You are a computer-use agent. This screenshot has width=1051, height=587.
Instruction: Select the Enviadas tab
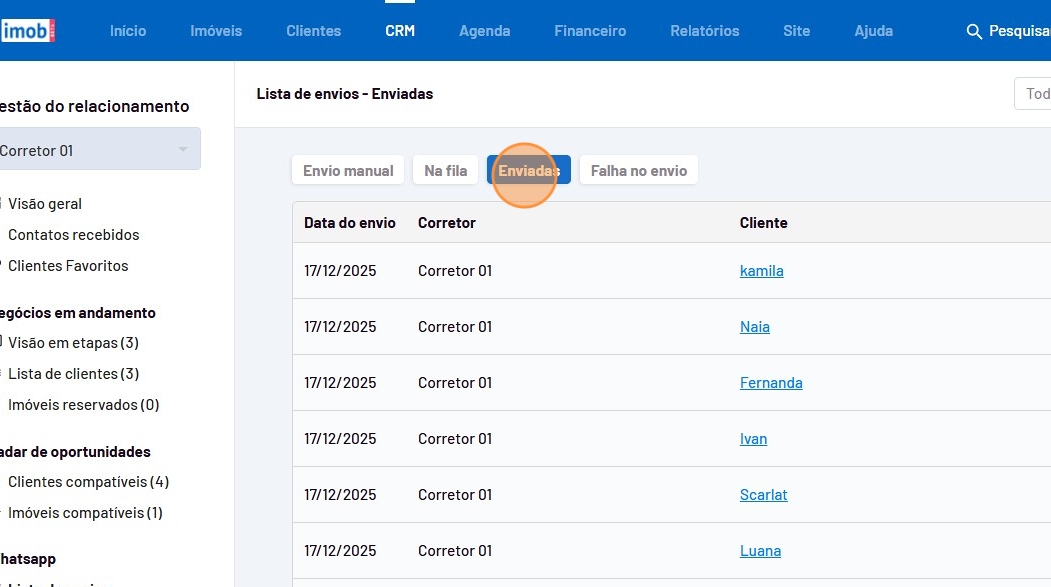(x=528, y=171)
